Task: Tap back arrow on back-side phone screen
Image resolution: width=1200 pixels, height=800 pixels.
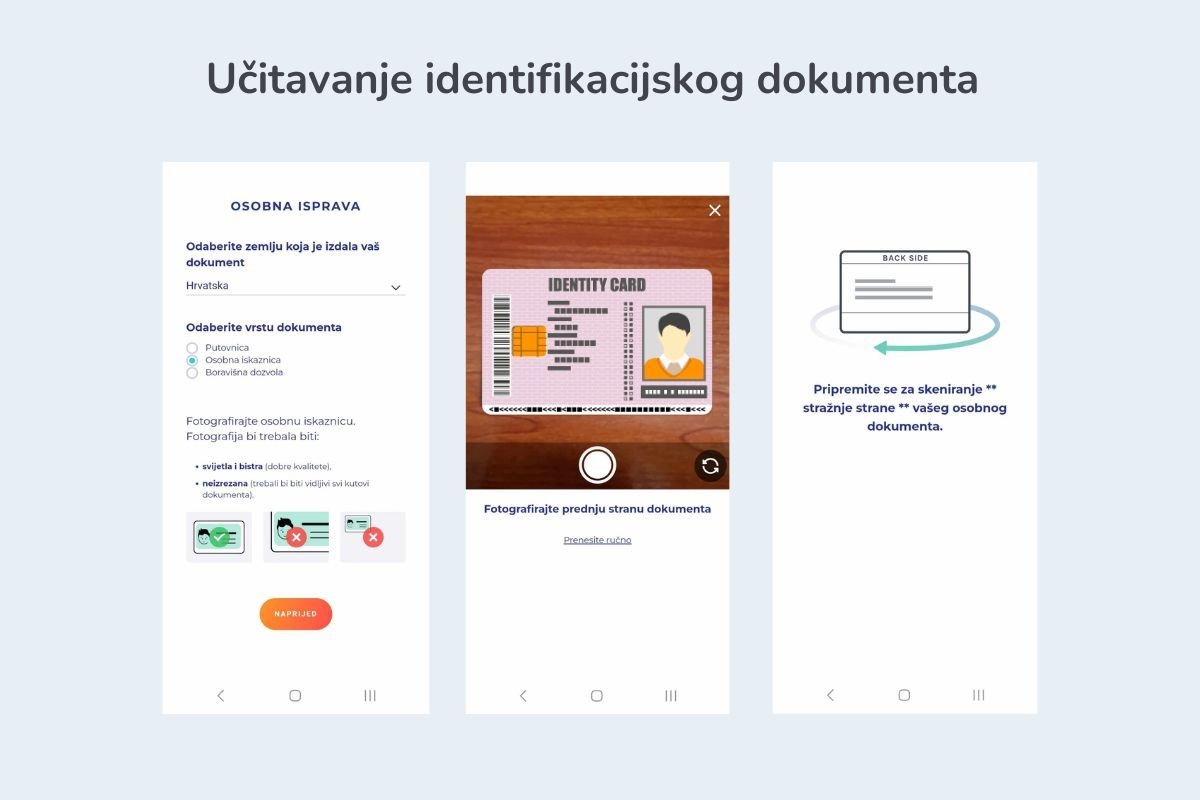Action: [x=830, y=696]
